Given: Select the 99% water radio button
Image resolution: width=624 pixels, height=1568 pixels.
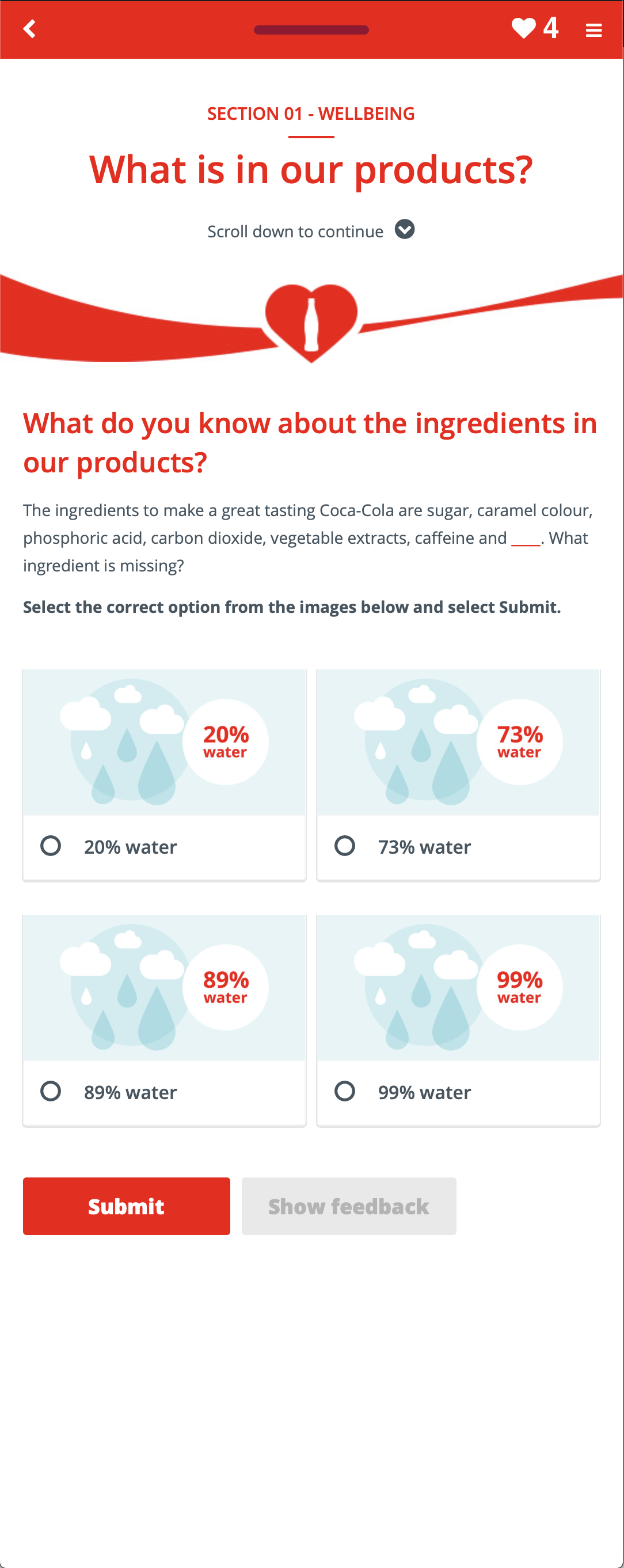Looking at the screenshot, I should pos(345,1091).
